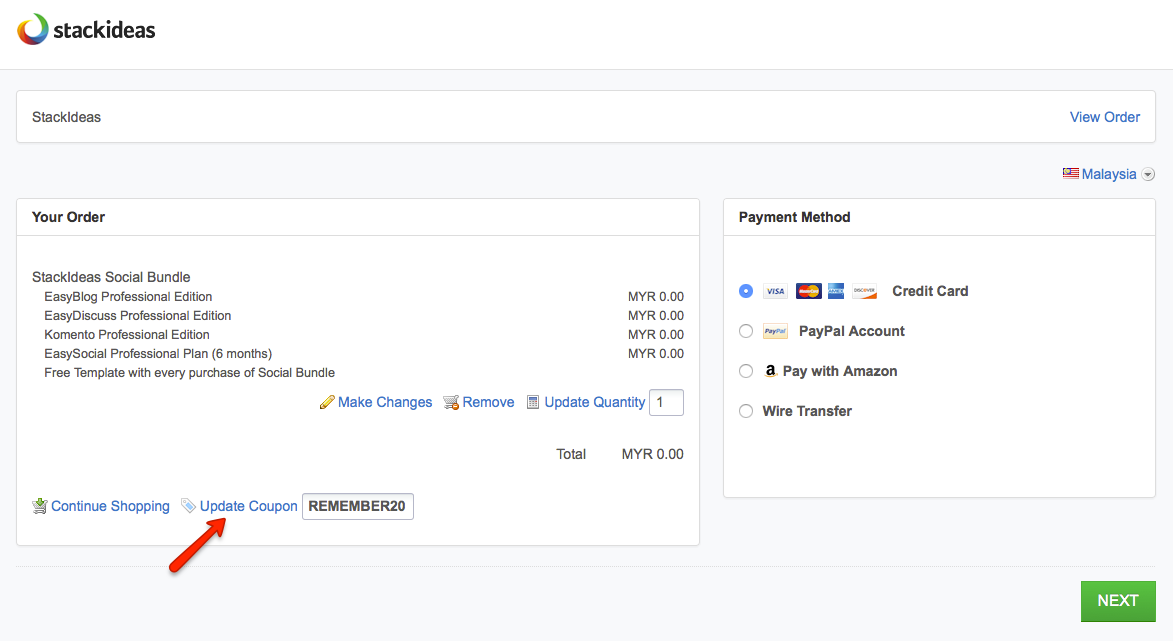This screenshot has height=641, width=1173.
Task: Click the PayPal logo icon
Action: click(x=775, y=331)
